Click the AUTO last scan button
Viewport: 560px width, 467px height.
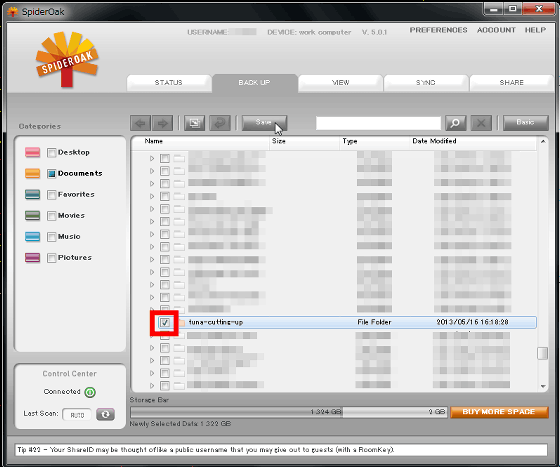point(77,415)
